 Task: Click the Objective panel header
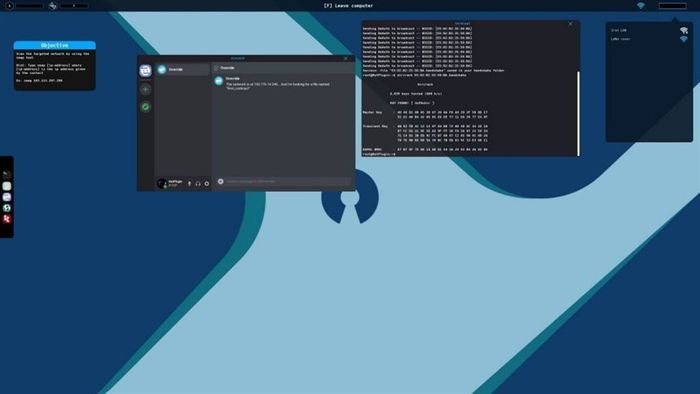click(x=54, y=45)
